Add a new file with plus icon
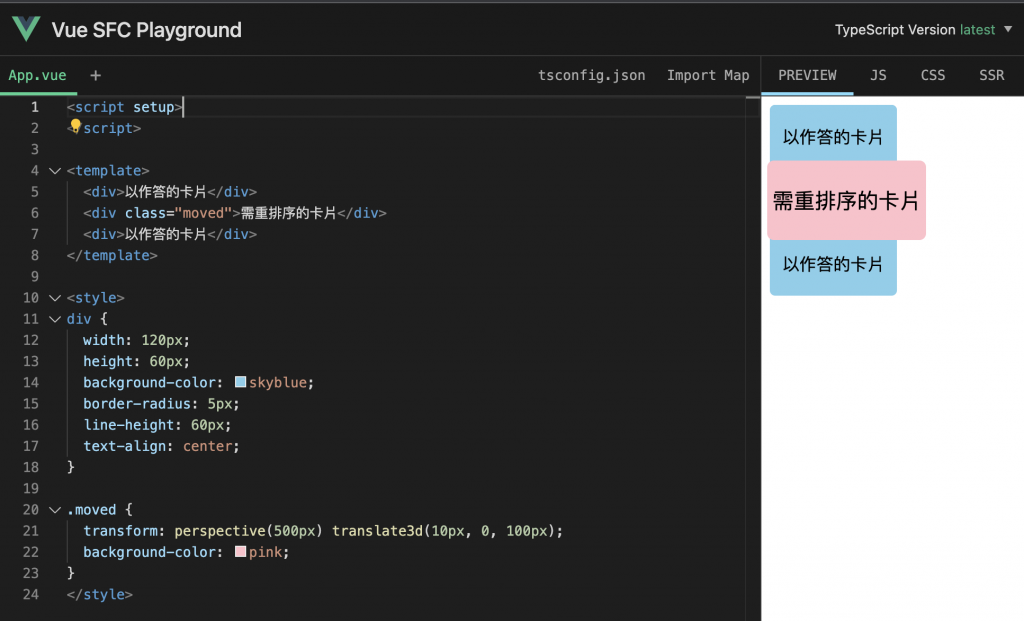This screenshot has height=621, width=1024. click(x=96, y=75)
